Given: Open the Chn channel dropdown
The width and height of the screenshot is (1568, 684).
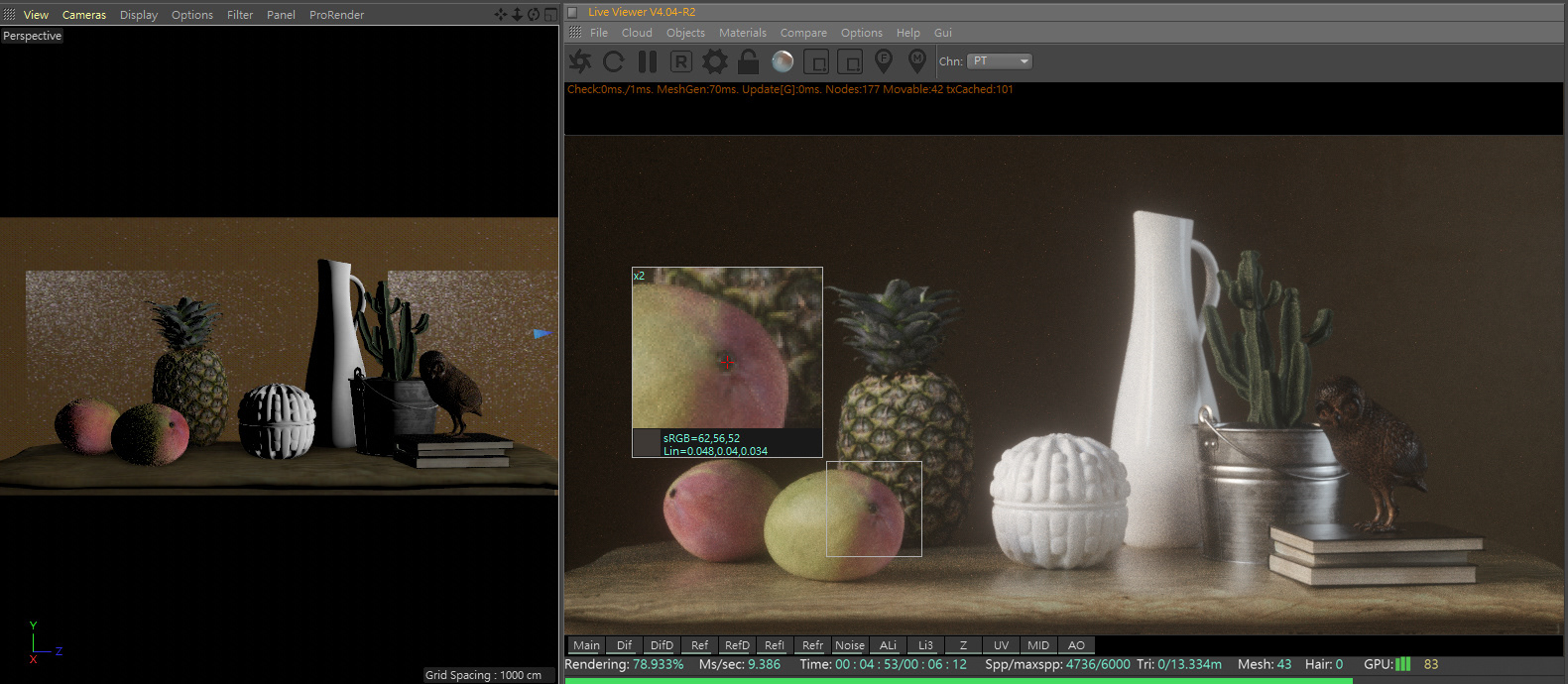Looking at the screenshot, I should pos(1000,61).
